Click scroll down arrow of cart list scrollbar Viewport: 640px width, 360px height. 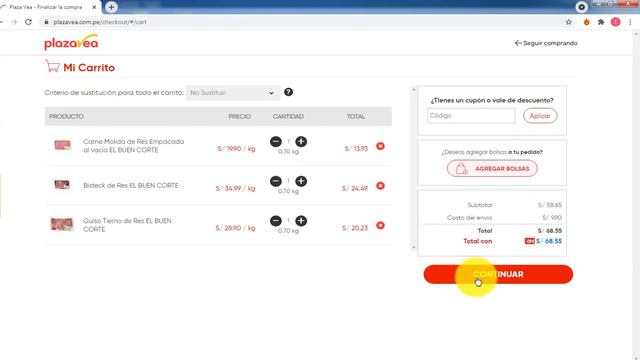(413, 247)
